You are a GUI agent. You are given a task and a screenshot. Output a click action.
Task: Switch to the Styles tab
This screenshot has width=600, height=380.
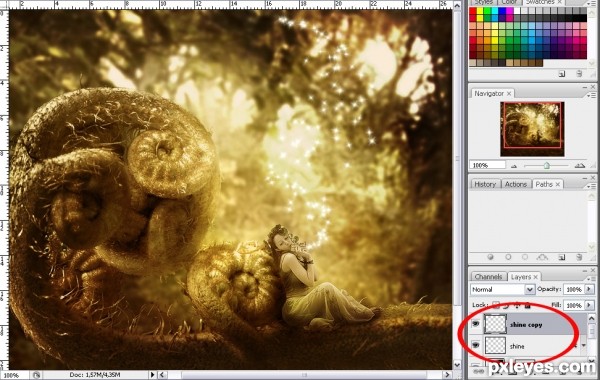484,2
